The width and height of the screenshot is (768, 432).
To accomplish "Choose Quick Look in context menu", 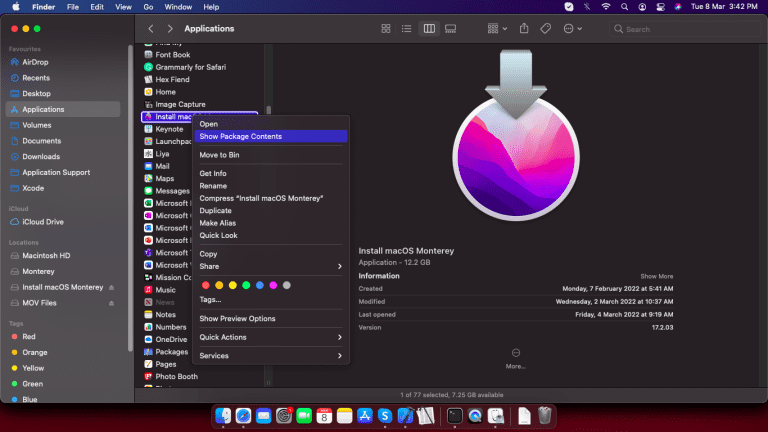I will (x=271, y=235).
